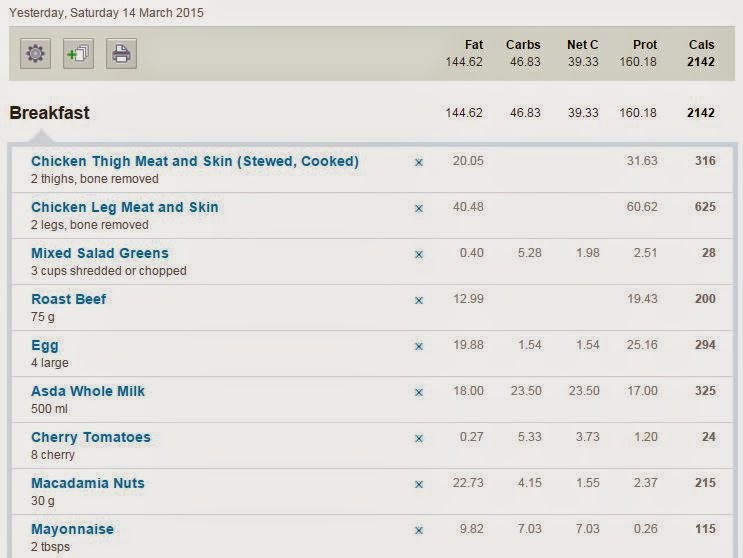Viewport: 743px width, 558px height.
Task: Remove the Egg entry x icon
Action: pyautogui.click(x=419, y=346)
